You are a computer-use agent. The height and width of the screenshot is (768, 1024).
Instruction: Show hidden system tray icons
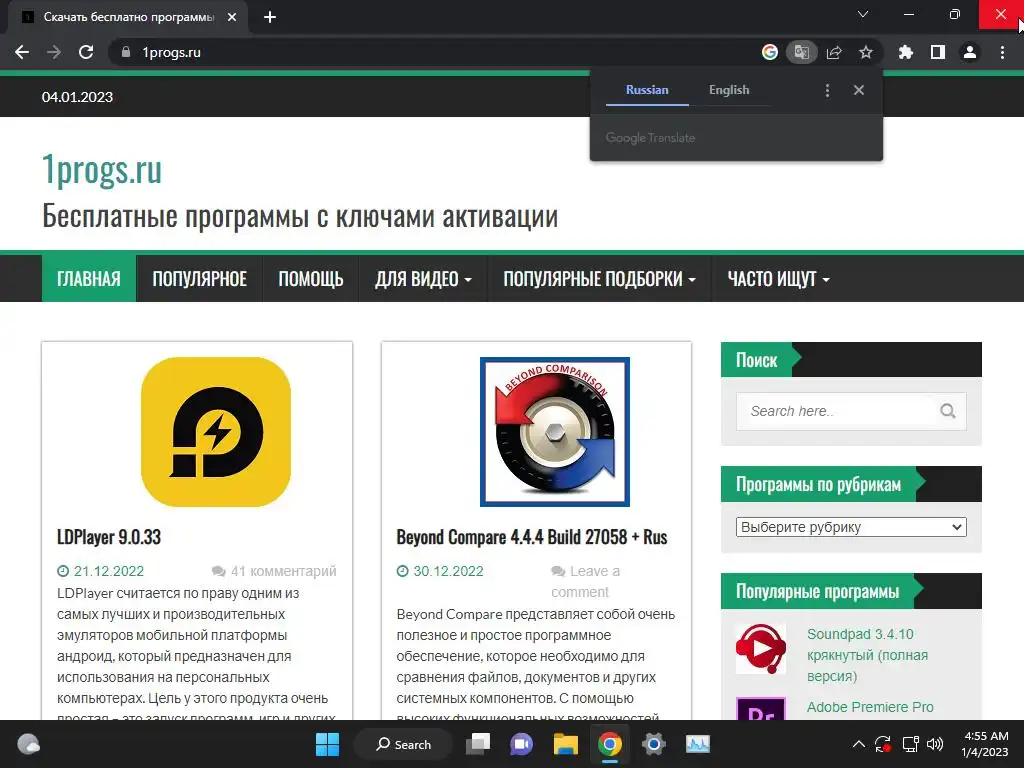click(x=859, y=744)
